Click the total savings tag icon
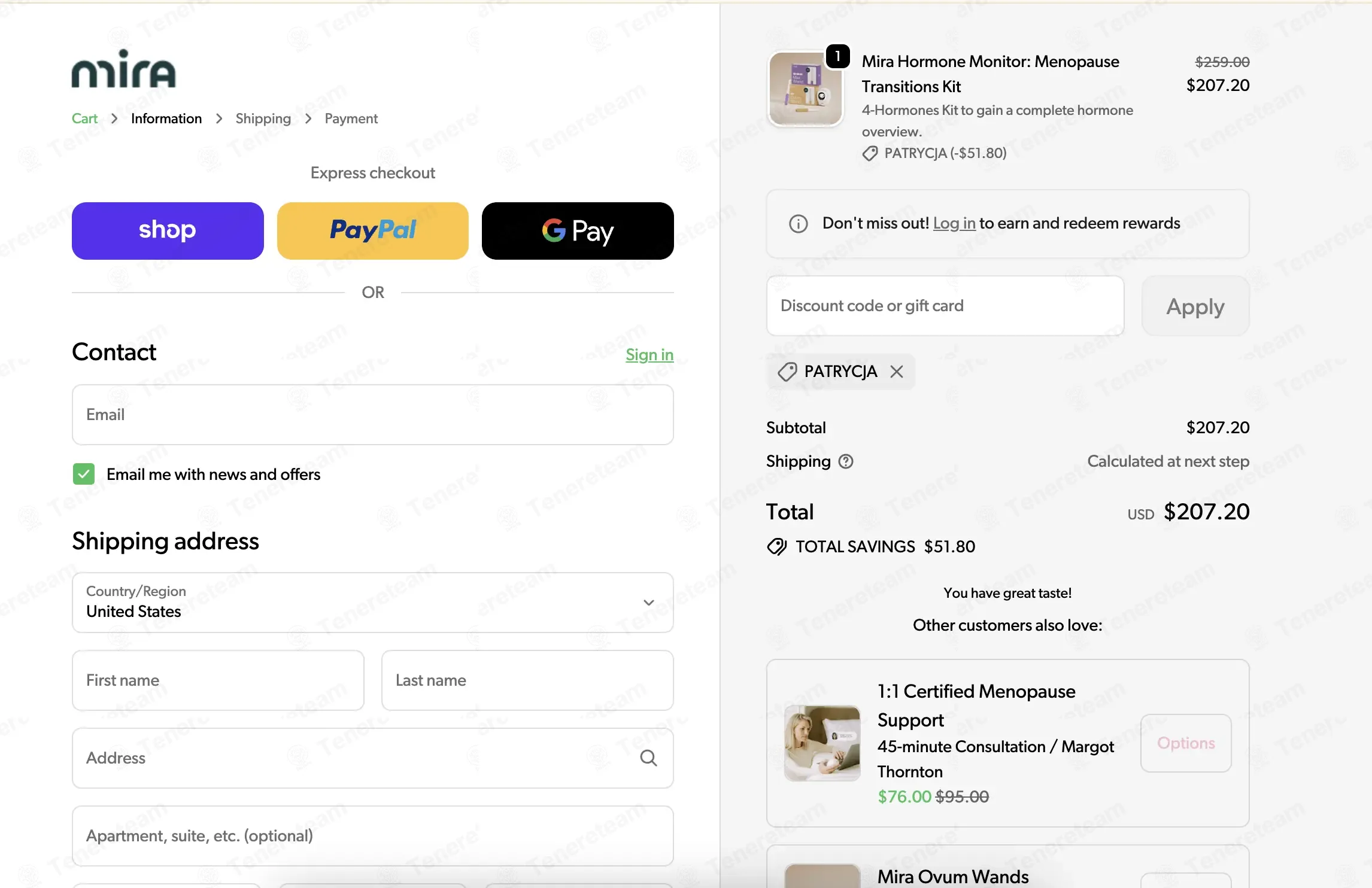 coord(777,546)
